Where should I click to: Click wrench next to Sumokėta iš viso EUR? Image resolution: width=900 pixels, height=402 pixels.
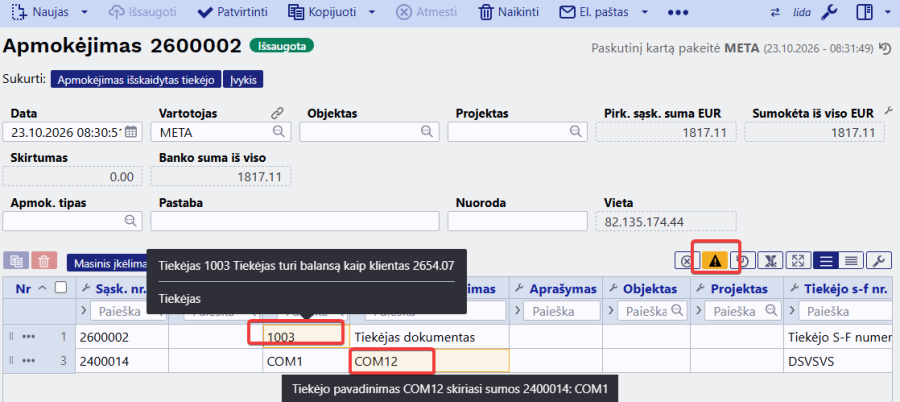pos(889,110)
